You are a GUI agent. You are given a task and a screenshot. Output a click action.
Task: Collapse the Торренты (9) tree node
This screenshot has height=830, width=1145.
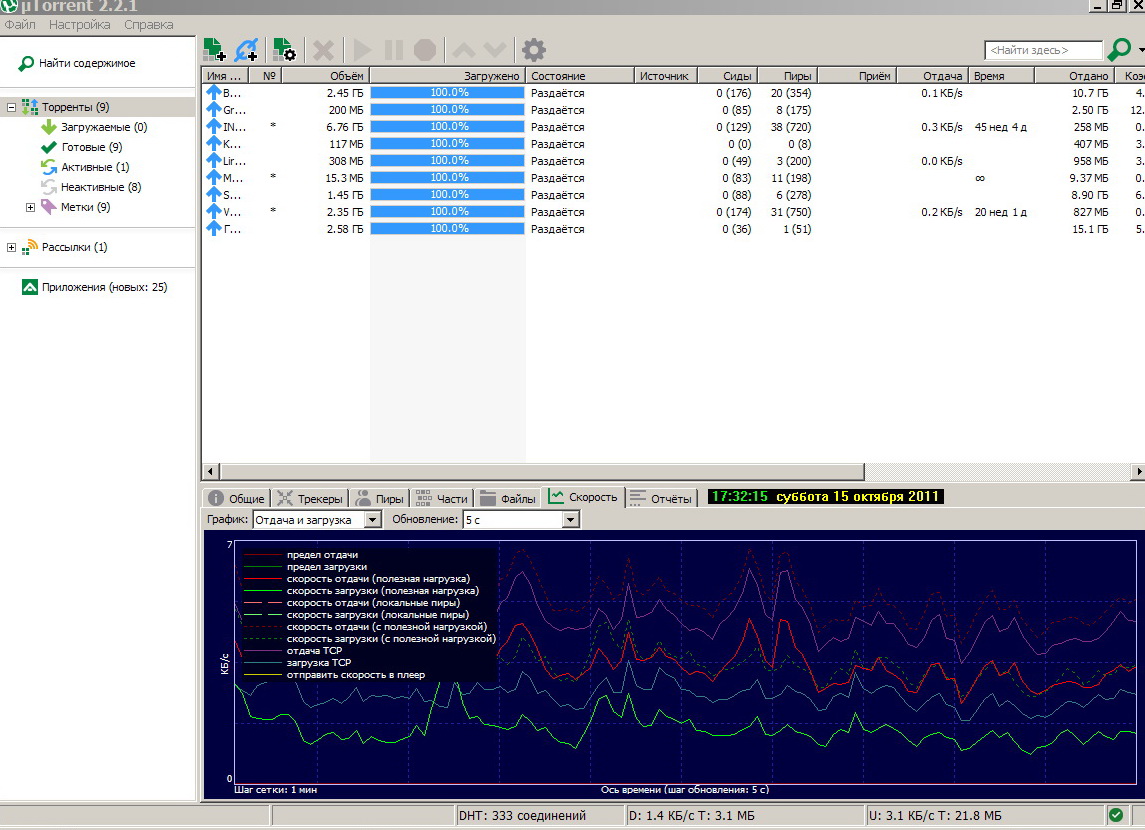pyautogui.click(x=12, y=107)
